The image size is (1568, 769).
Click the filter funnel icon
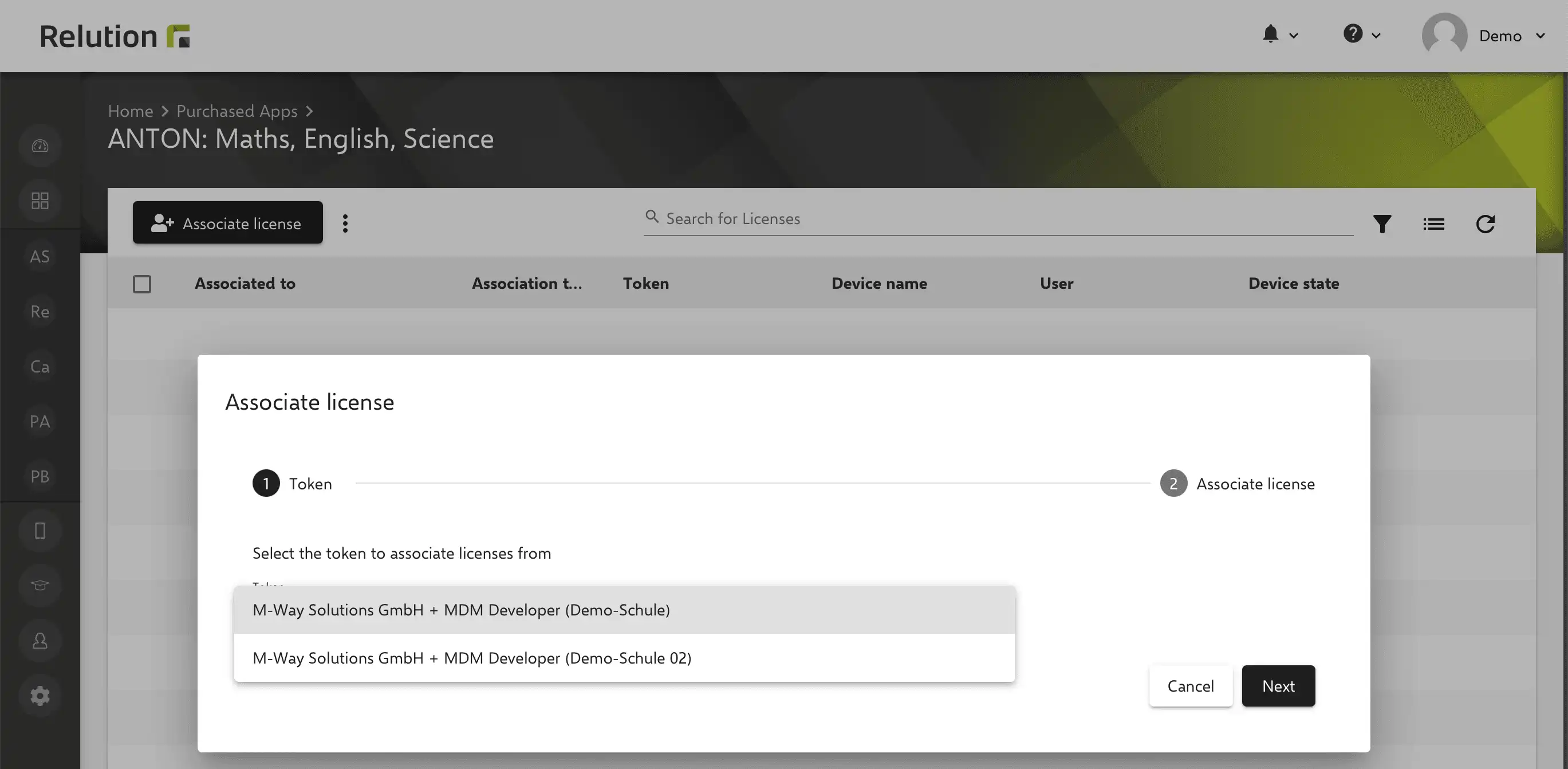point(1382,224)
